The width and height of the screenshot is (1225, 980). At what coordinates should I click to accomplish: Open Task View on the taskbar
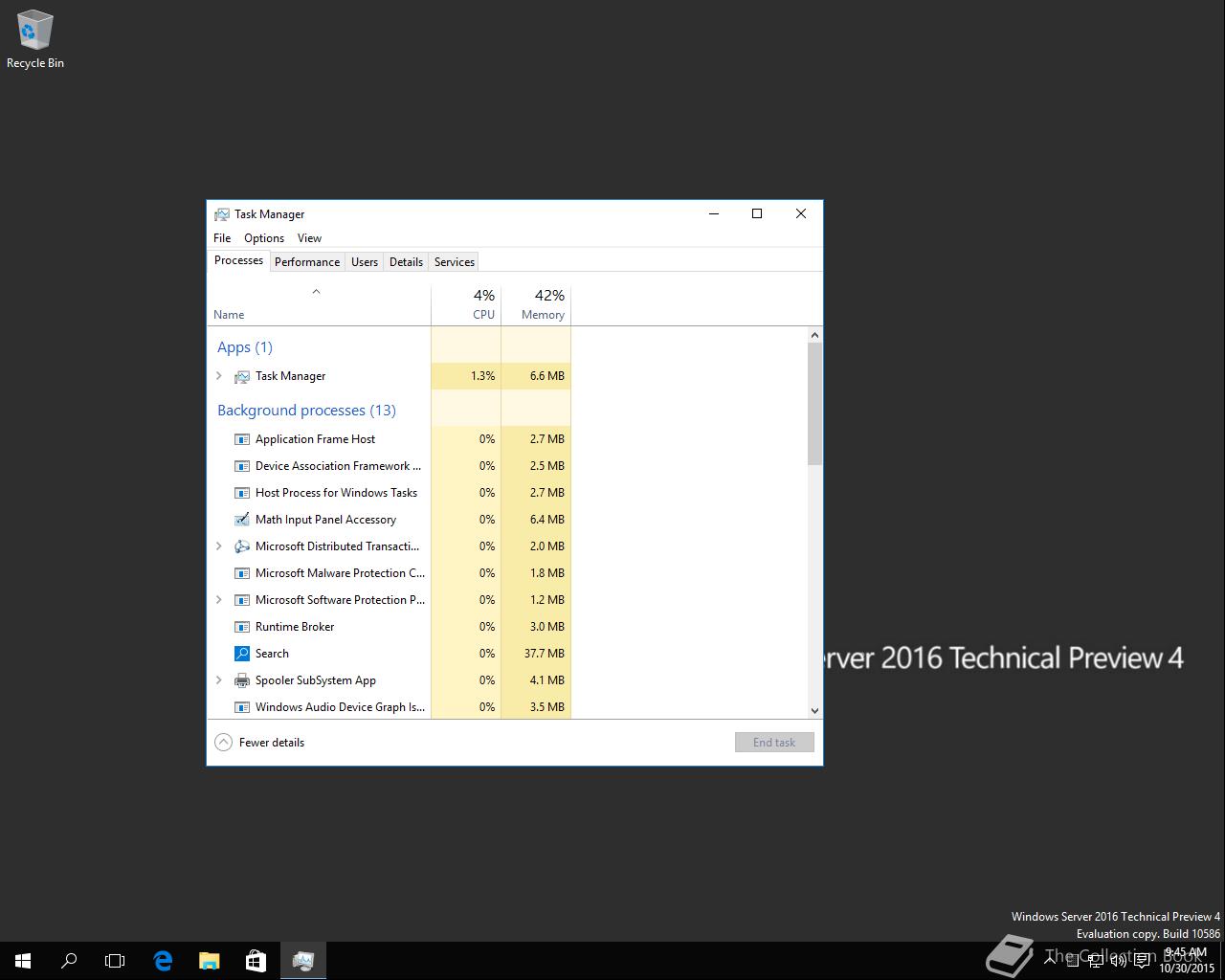(115, 961)
